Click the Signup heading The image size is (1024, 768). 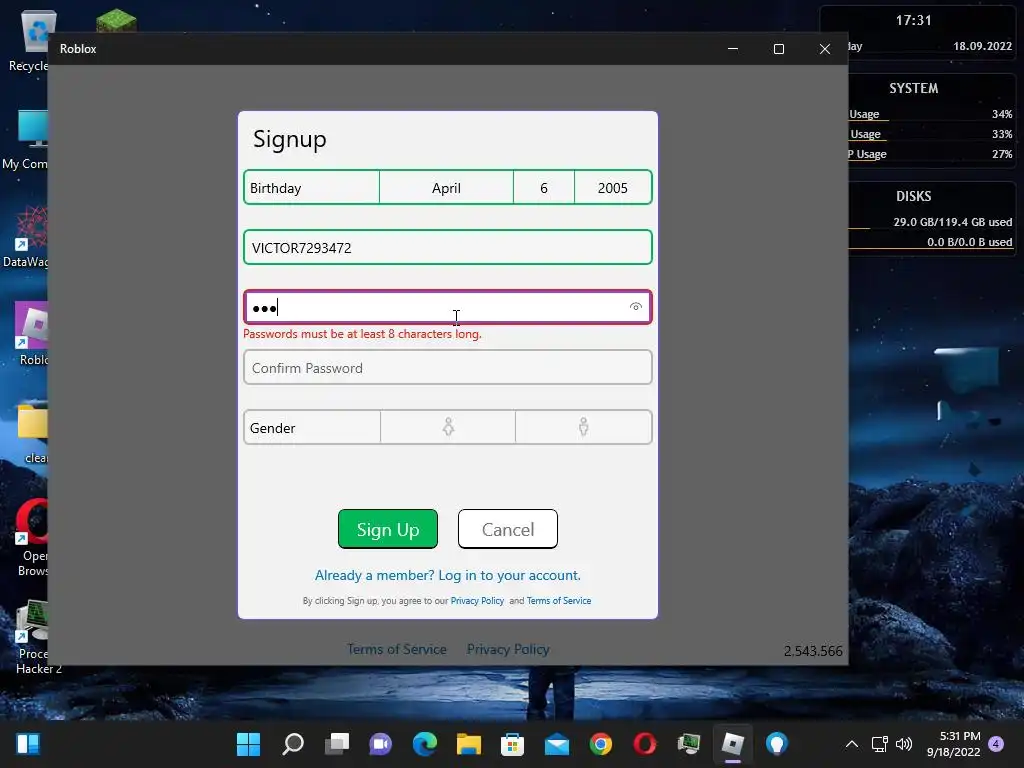[x=289, y=139]
